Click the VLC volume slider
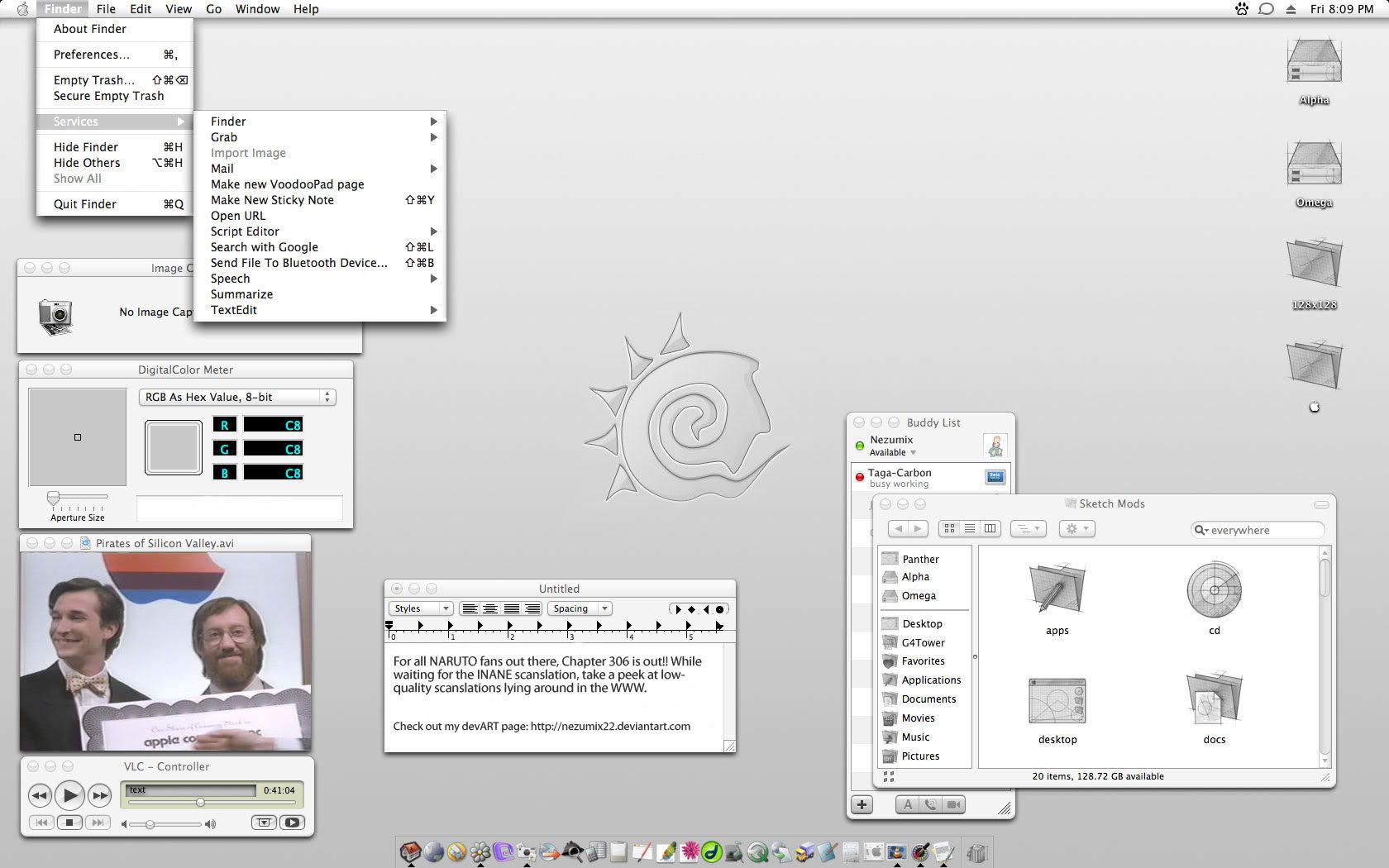Image resolution: width=1389 pixels, height=868 pixels. tap(163, 824)
